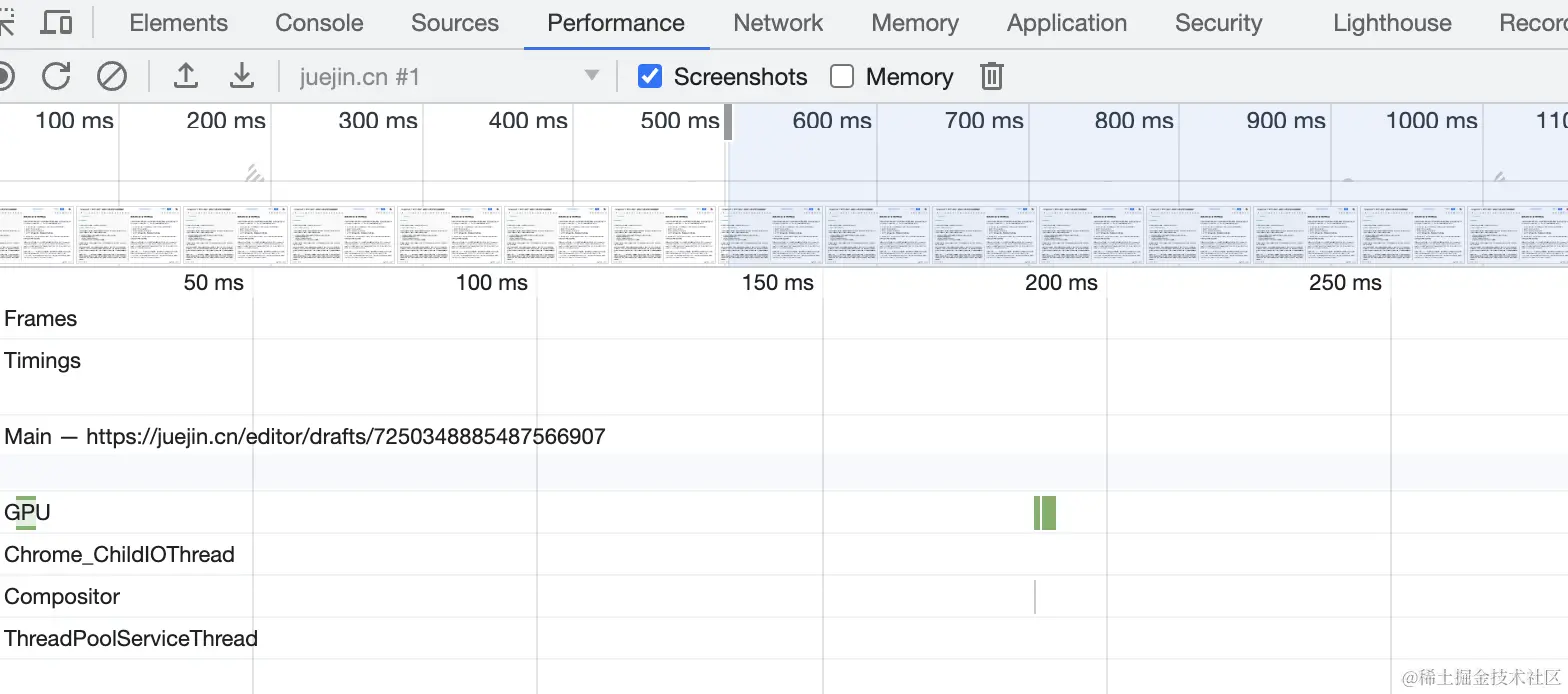Image resolution: width=1568 pixels, height=694 pixels.
Task: Click the clear recording icon
Action: pos(111,76)
